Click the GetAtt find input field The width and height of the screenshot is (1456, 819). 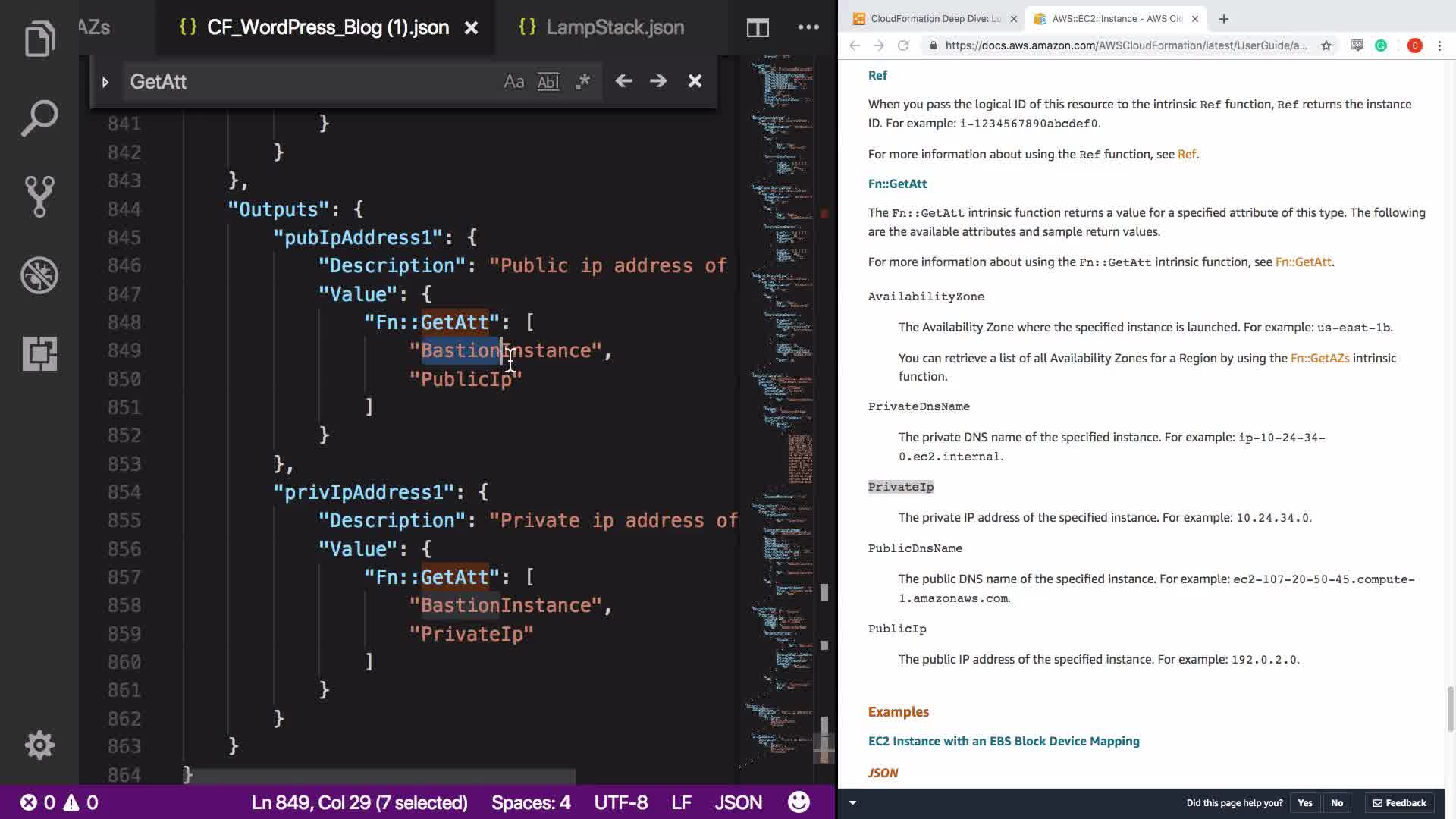(x=303, y=82)
